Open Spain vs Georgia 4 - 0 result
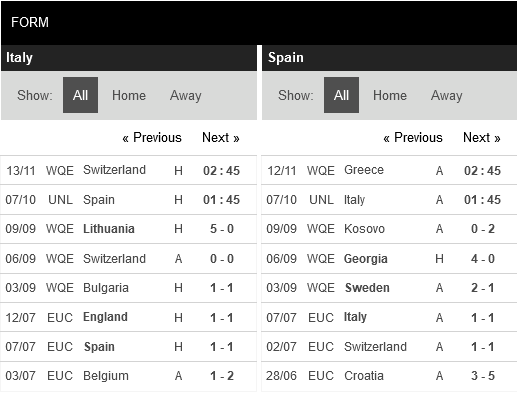517x401 pixels. click(389, 258)
